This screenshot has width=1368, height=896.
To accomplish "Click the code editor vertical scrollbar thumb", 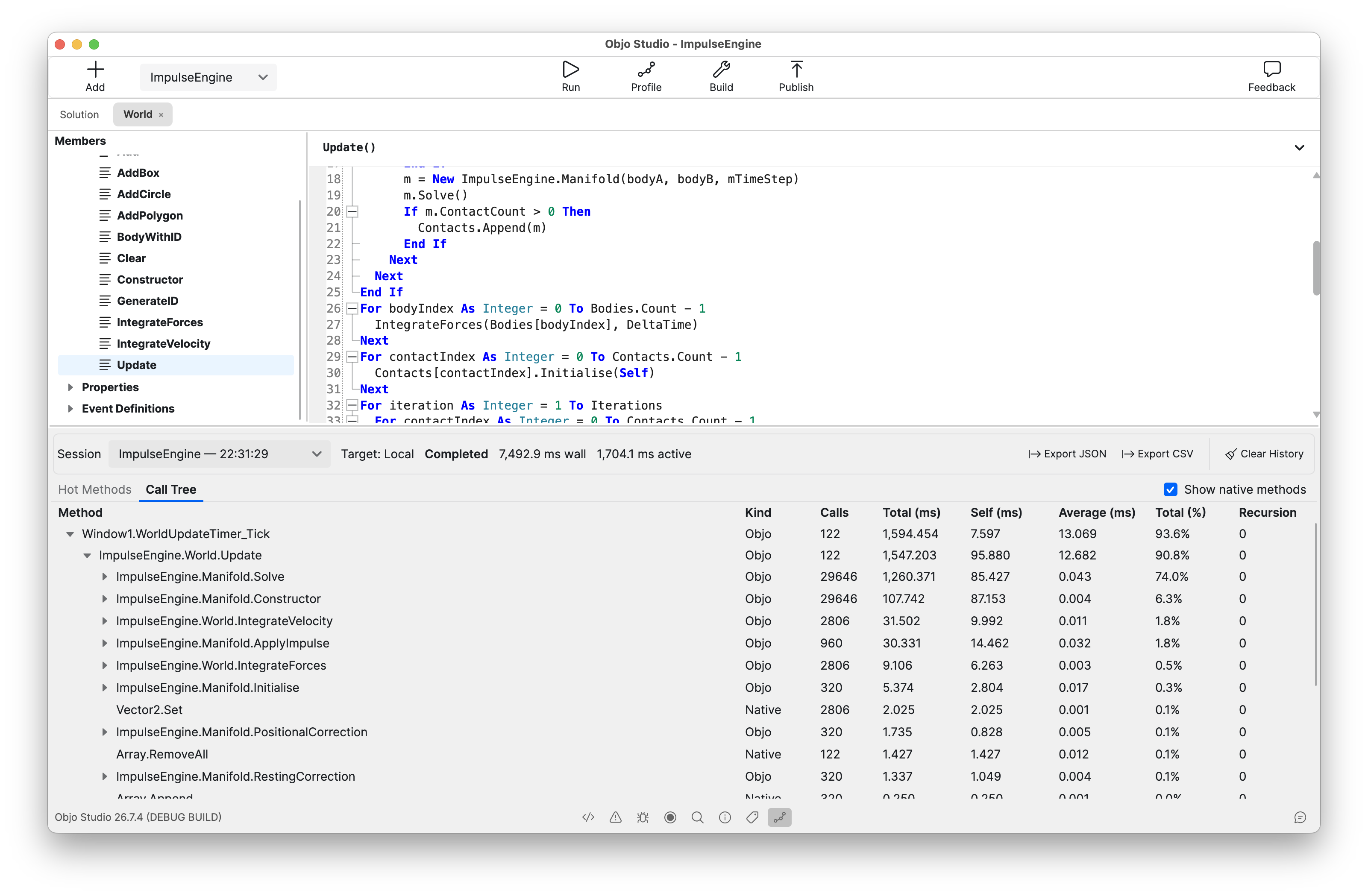I will (1316, 268).
